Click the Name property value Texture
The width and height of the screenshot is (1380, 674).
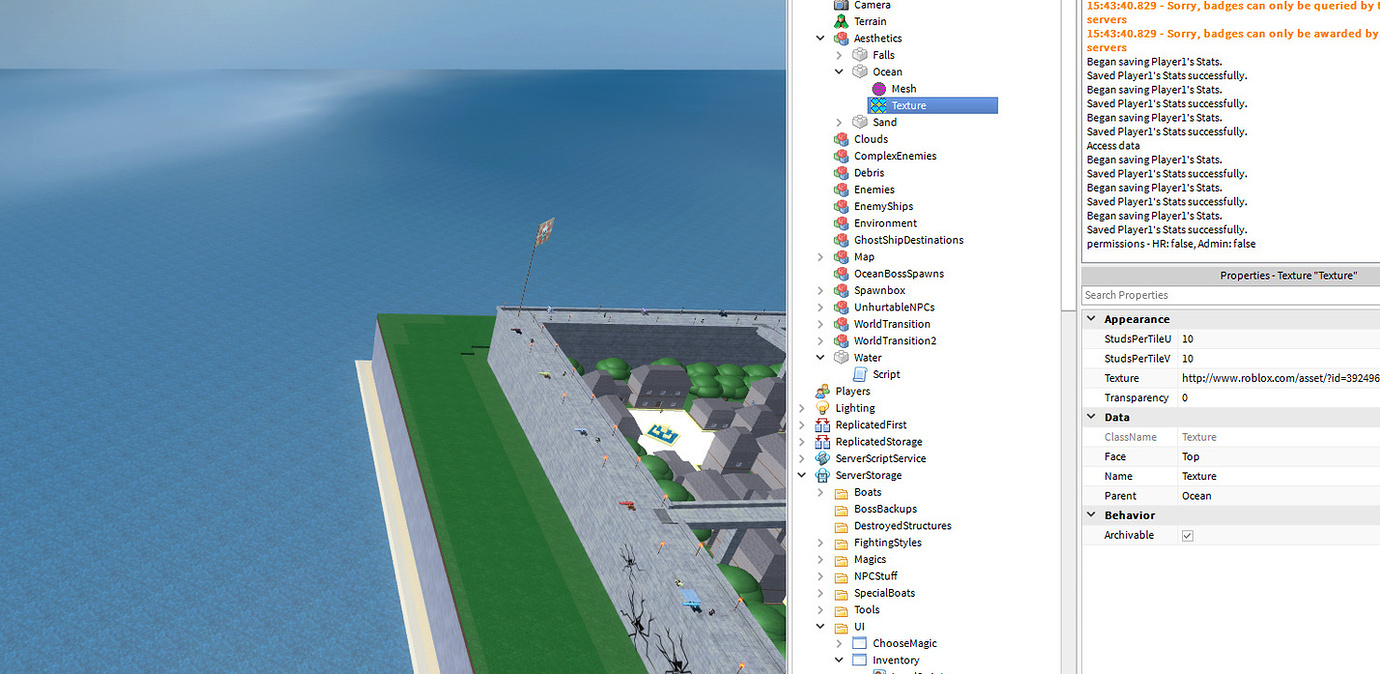tap(1279, 476)
